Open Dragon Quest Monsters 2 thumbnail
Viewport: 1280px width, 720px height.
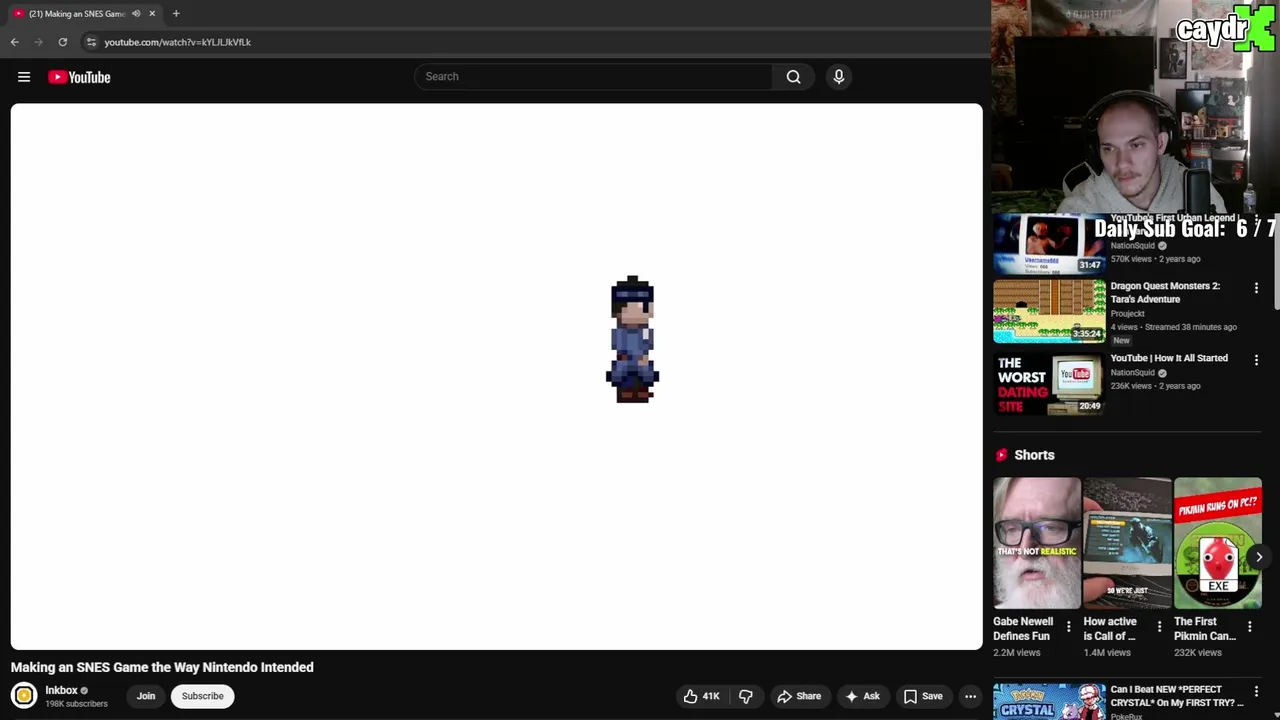1049,311
